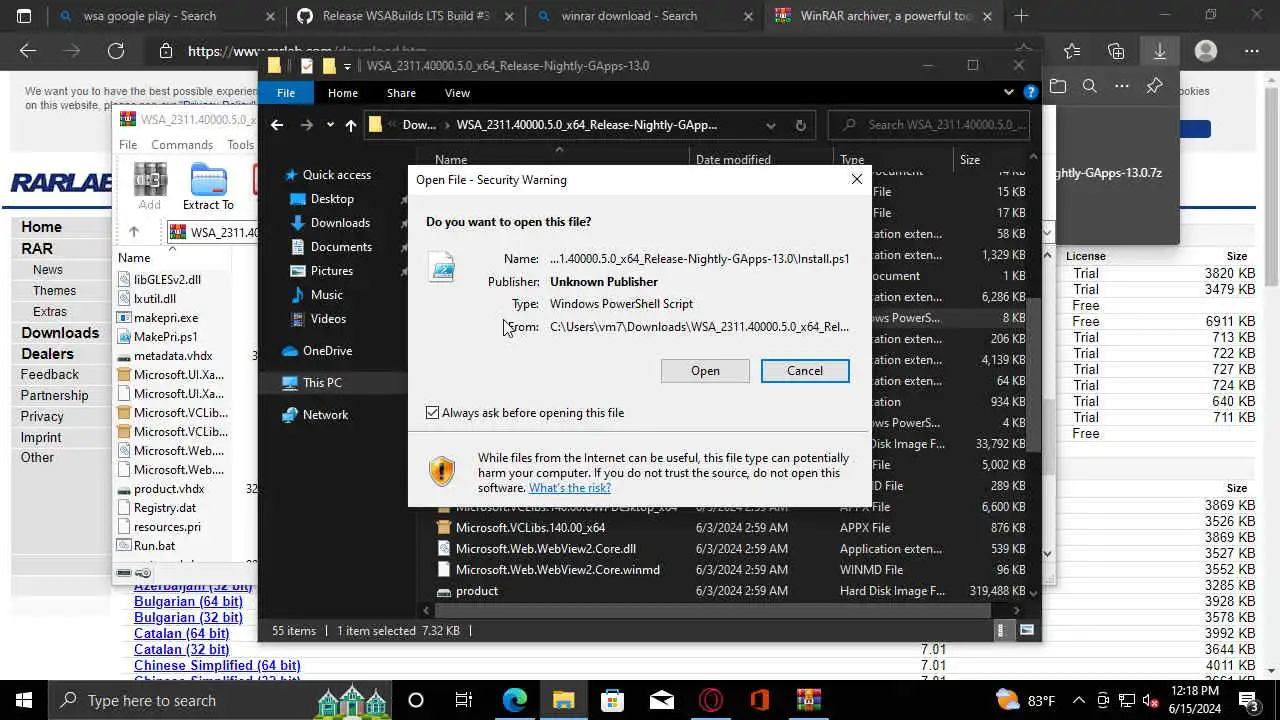
Task: Open the What's the risk link
Action: click(570, 488)
